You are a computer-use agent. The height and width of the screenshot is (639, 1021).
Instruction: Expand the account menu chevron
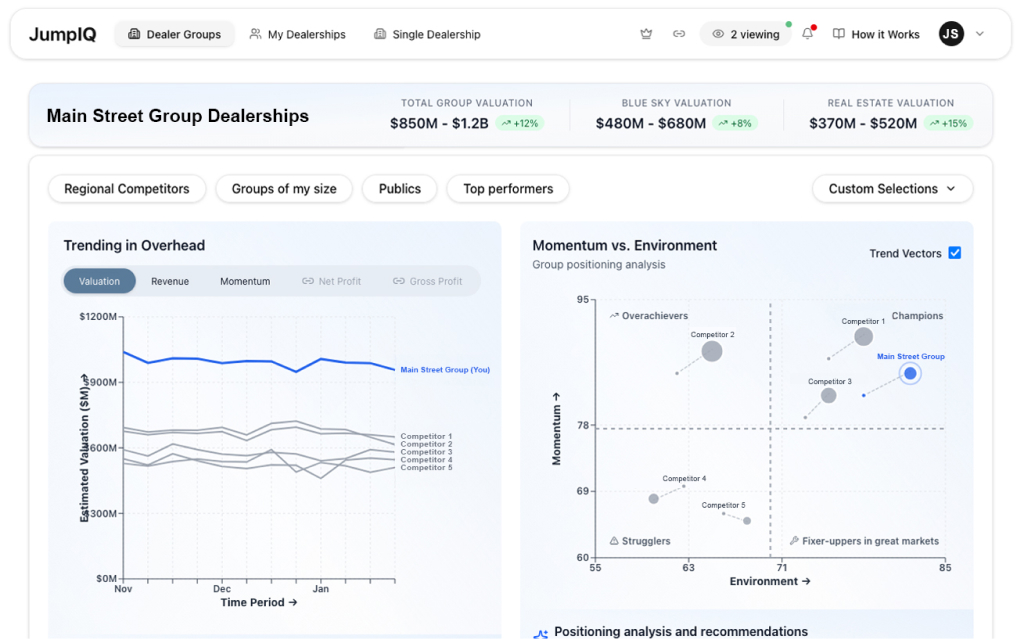(x=980, y=34)
